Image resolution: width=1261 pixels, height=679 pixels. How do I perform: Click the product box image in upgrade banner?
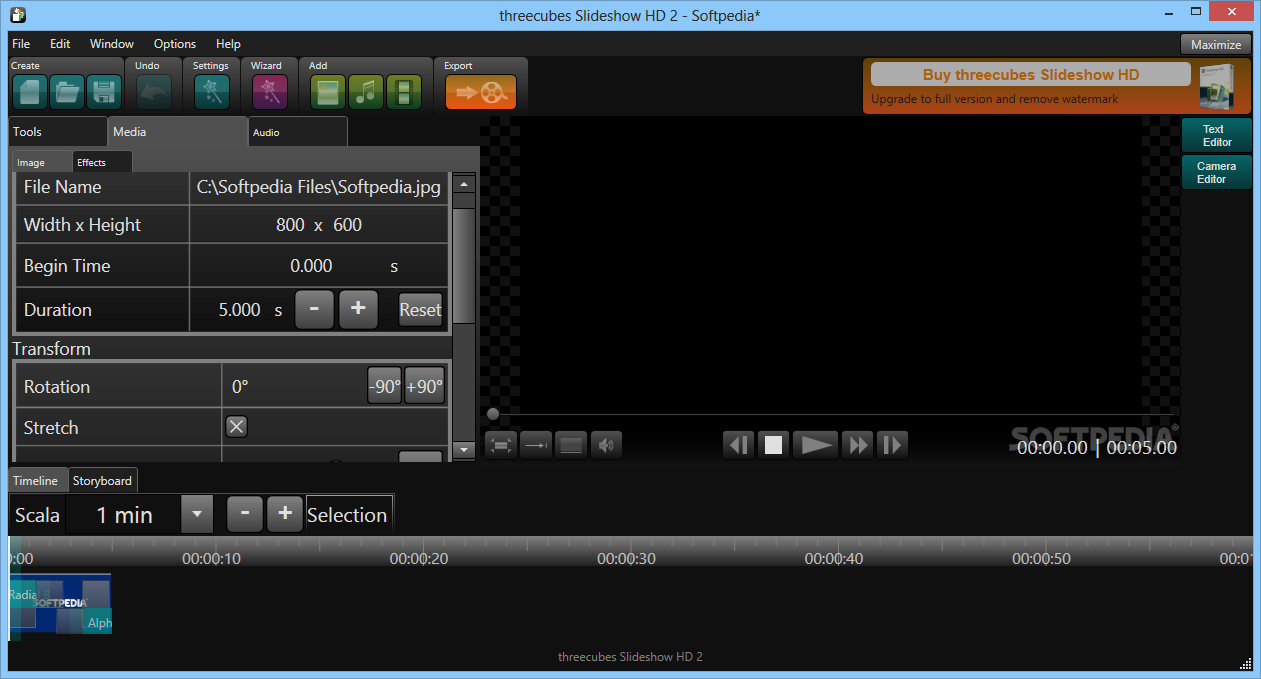pyautogui.click(x=1217, y=86)
